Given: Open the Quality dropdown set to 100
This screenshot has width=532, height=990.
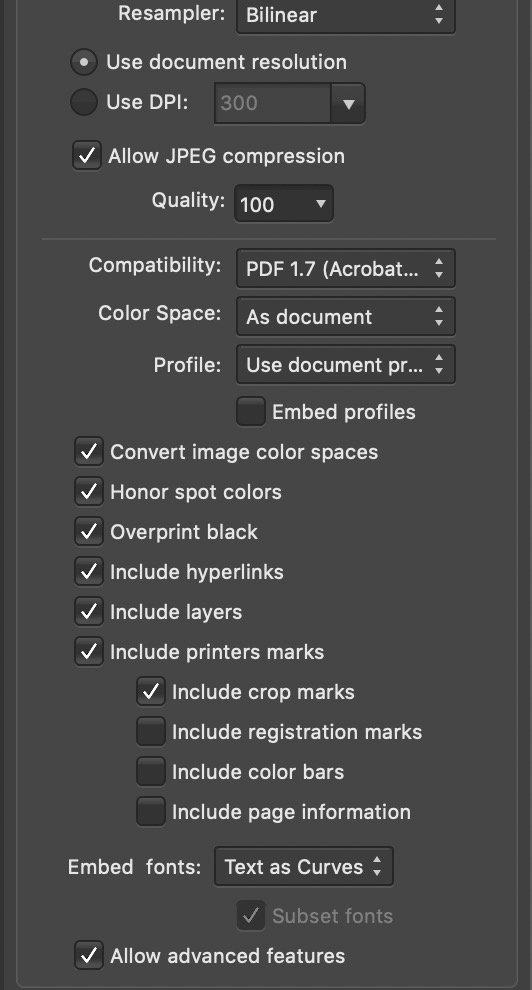Looking at the screenshot, I should (x=283, y=203).
